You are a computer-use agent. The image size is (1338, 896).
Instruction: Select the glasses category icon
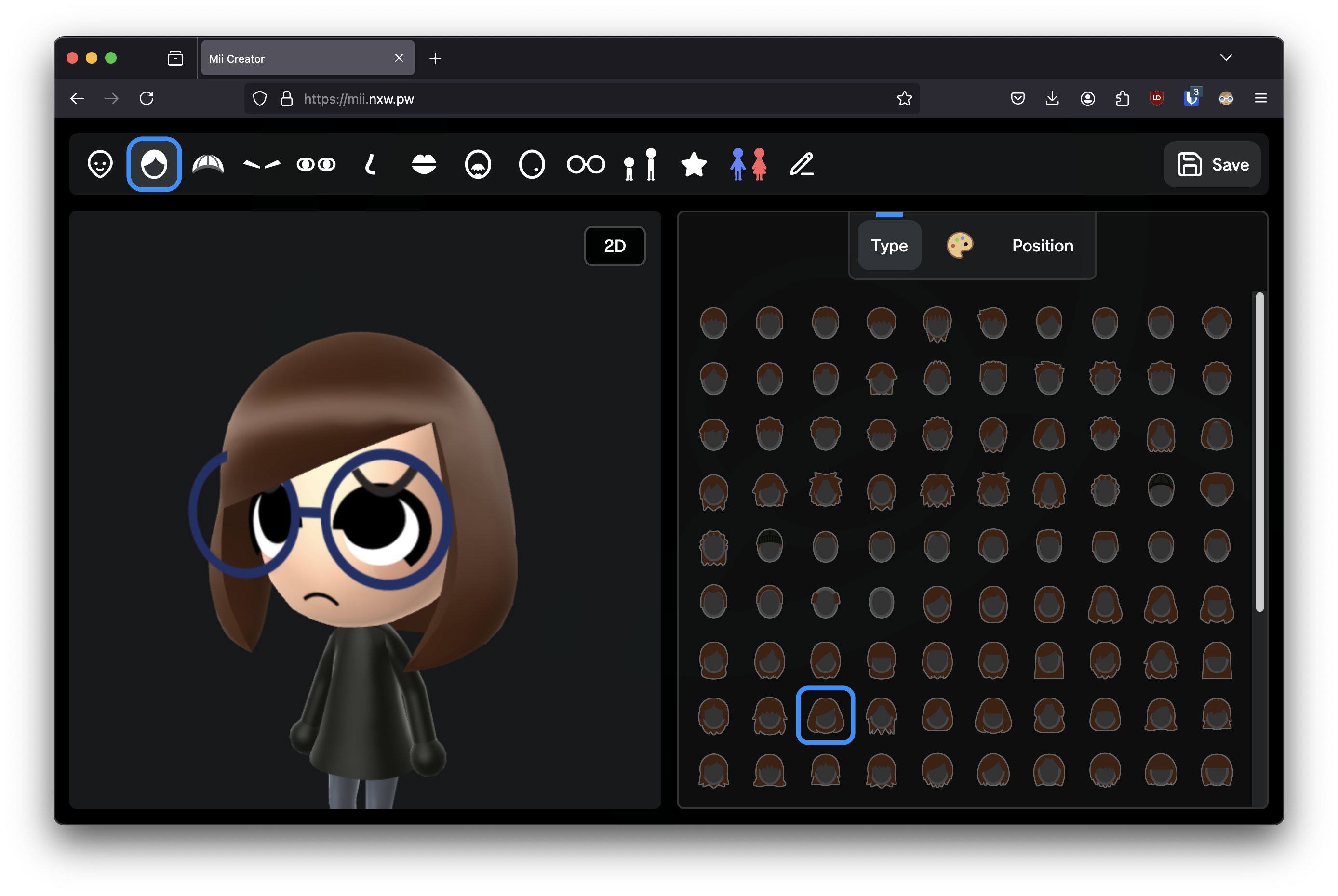(x=586, y=165)
